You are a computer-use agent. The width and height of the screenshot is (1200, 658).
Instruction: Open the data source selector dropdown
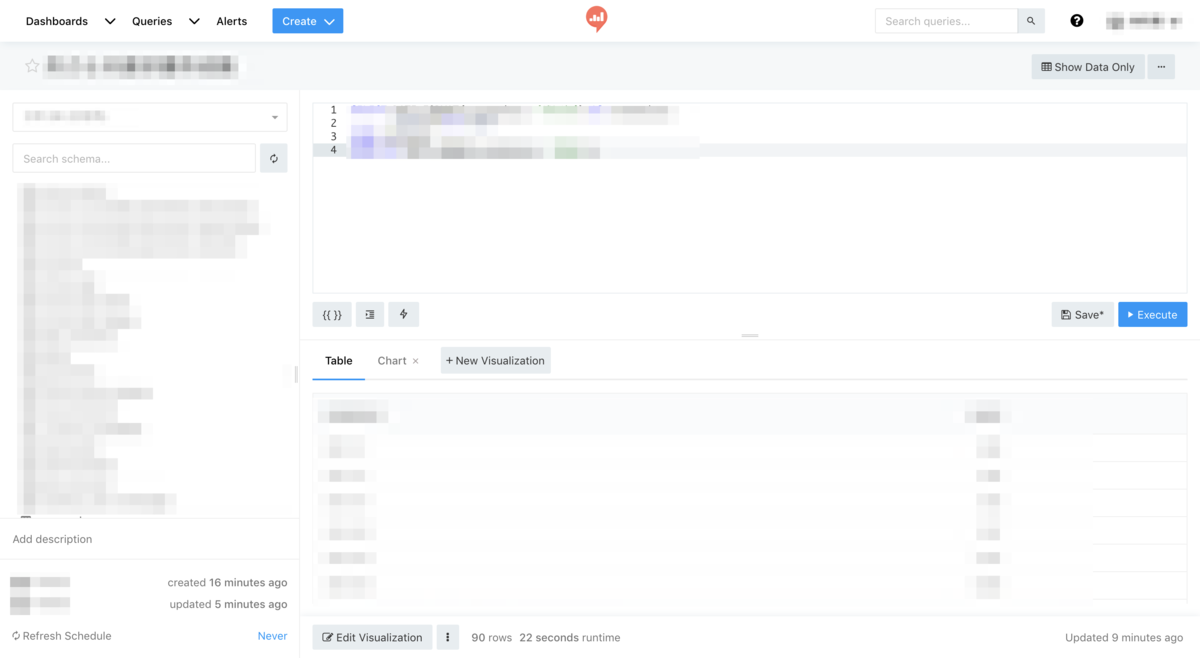[x=150, y=117]
